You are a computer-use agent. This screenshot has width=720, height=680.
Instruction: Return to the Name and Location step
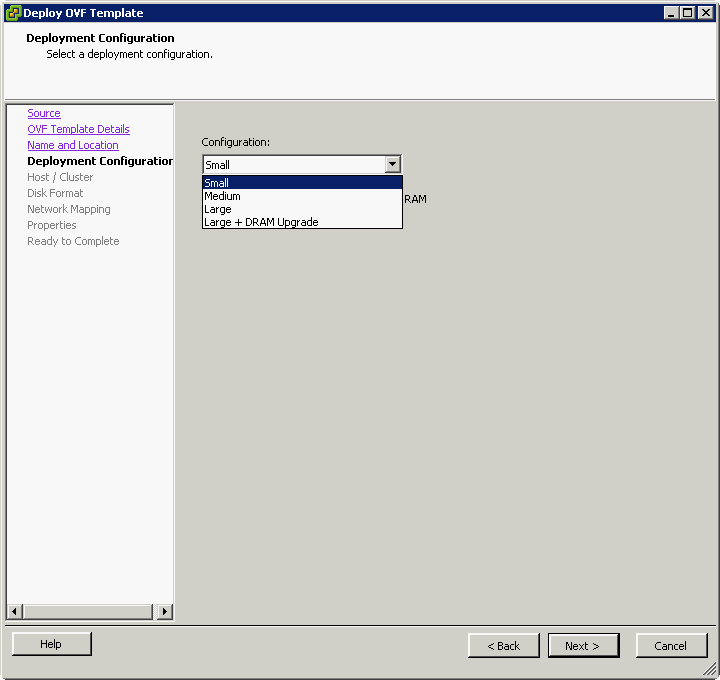[x=73, y=146]
